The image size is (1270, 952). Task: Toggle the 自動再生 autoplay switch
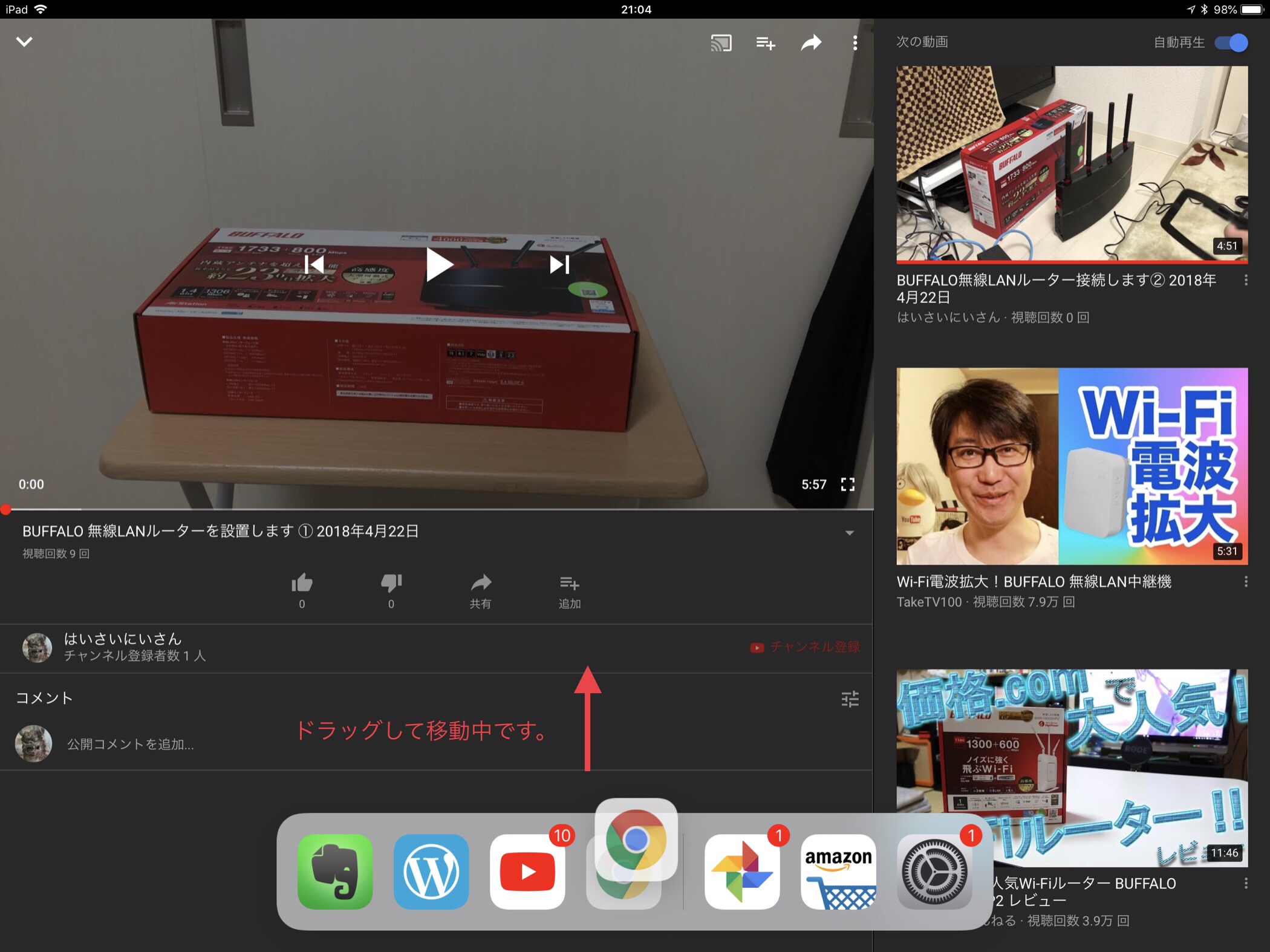tap(1231, 43)
